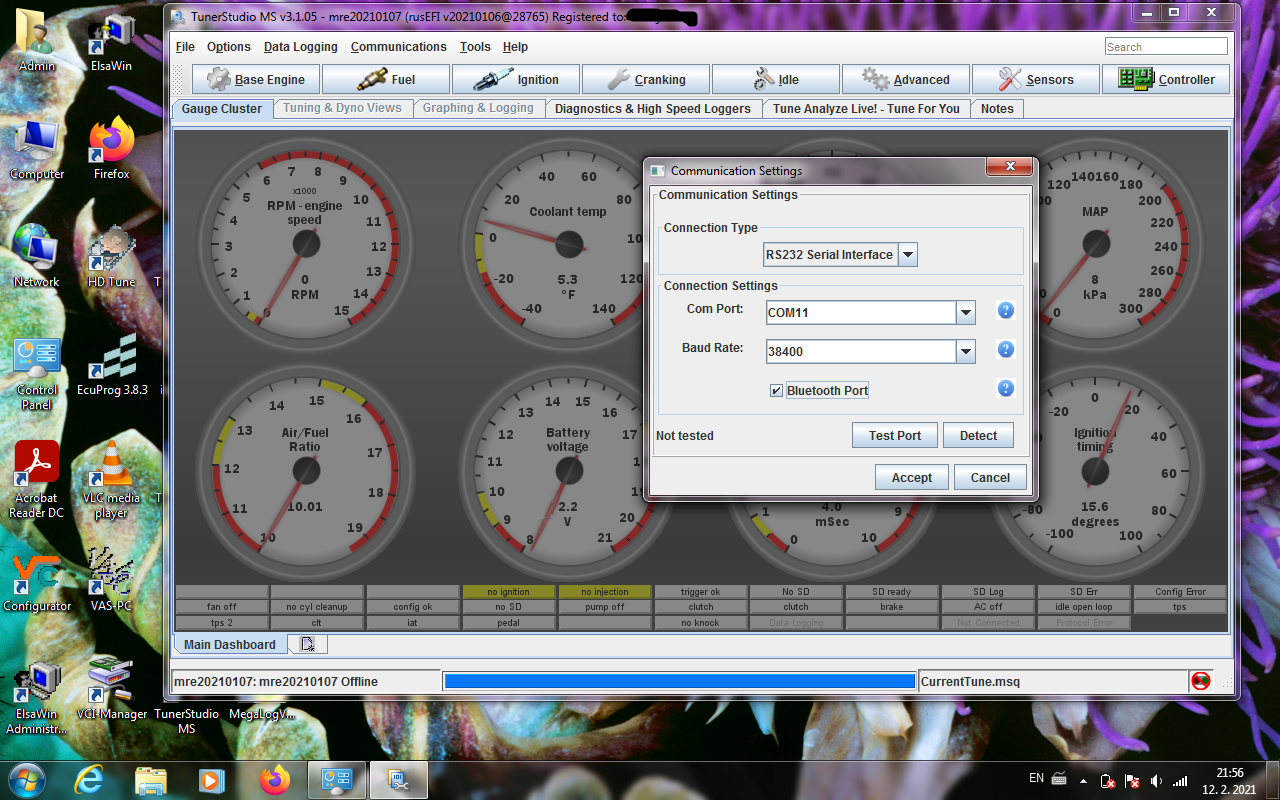Open the Communications menu
This screenshot has height=800, width=1280.
[x=398, y=47]
